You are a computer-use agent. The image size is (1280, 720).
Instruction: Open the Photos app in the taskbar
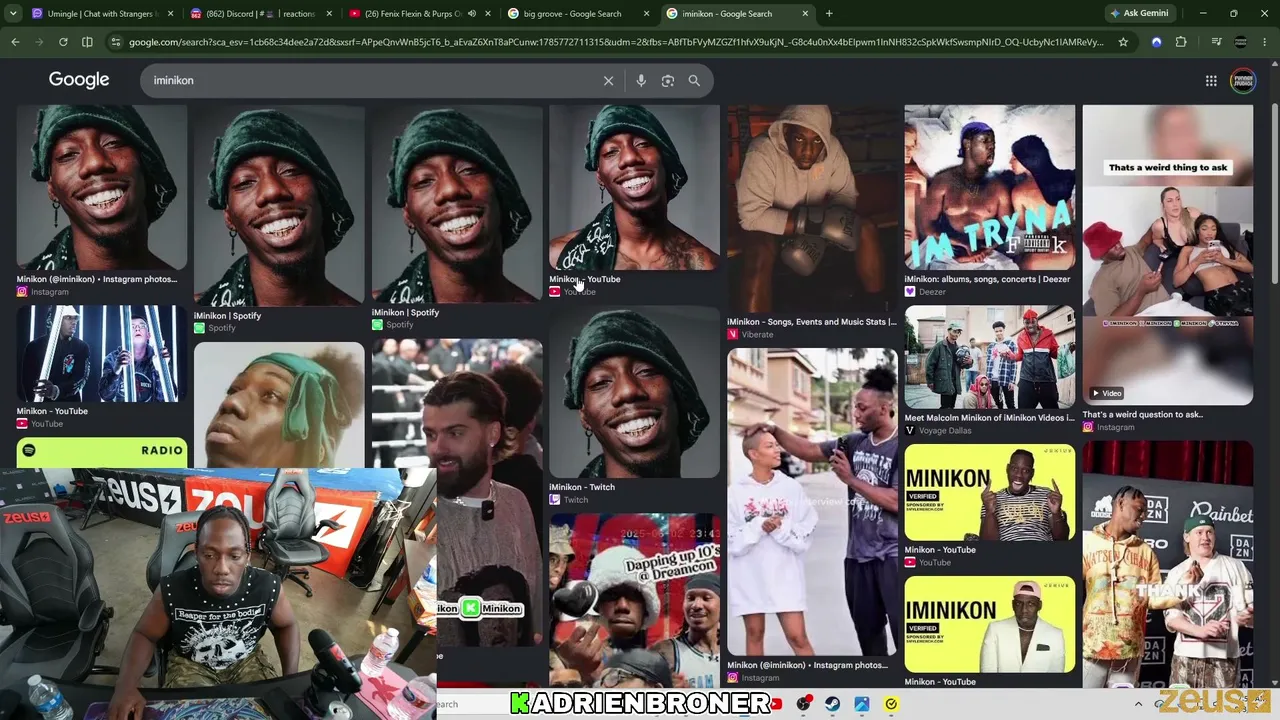(861, 704)
